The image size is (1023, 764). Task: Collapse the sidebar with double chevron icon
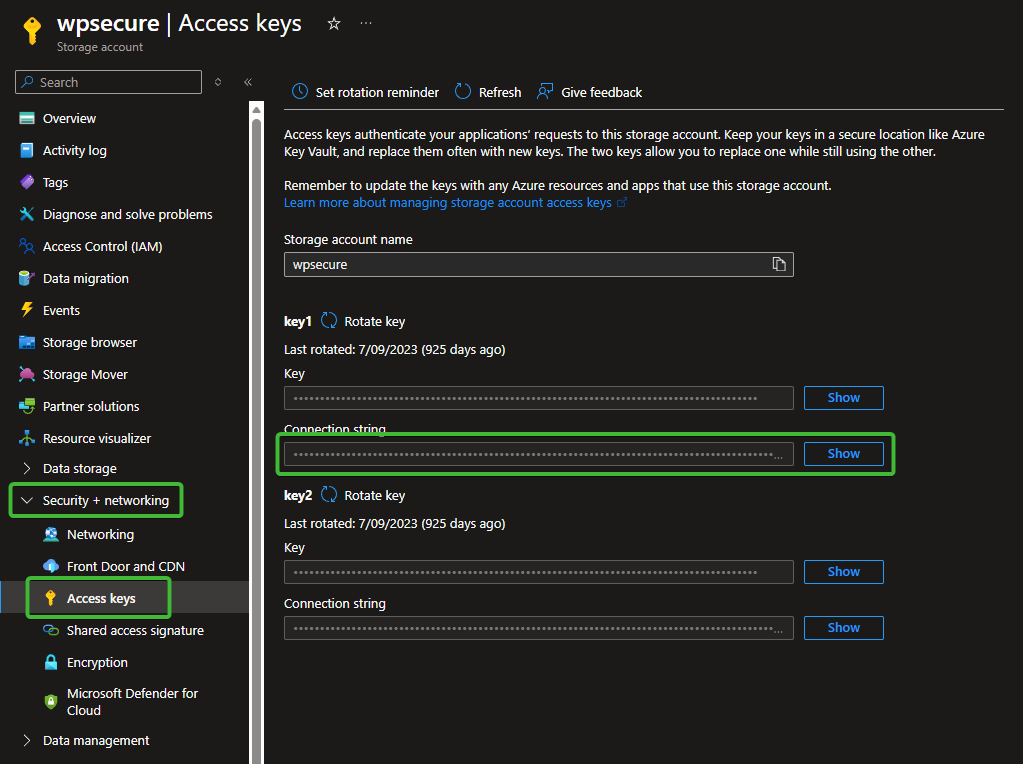pyautogui.click(x=248, y=82)
